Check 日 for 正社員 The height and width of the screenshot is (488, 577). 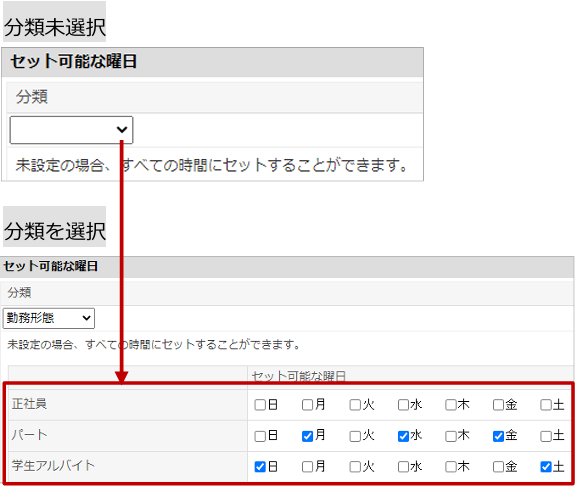260,405
